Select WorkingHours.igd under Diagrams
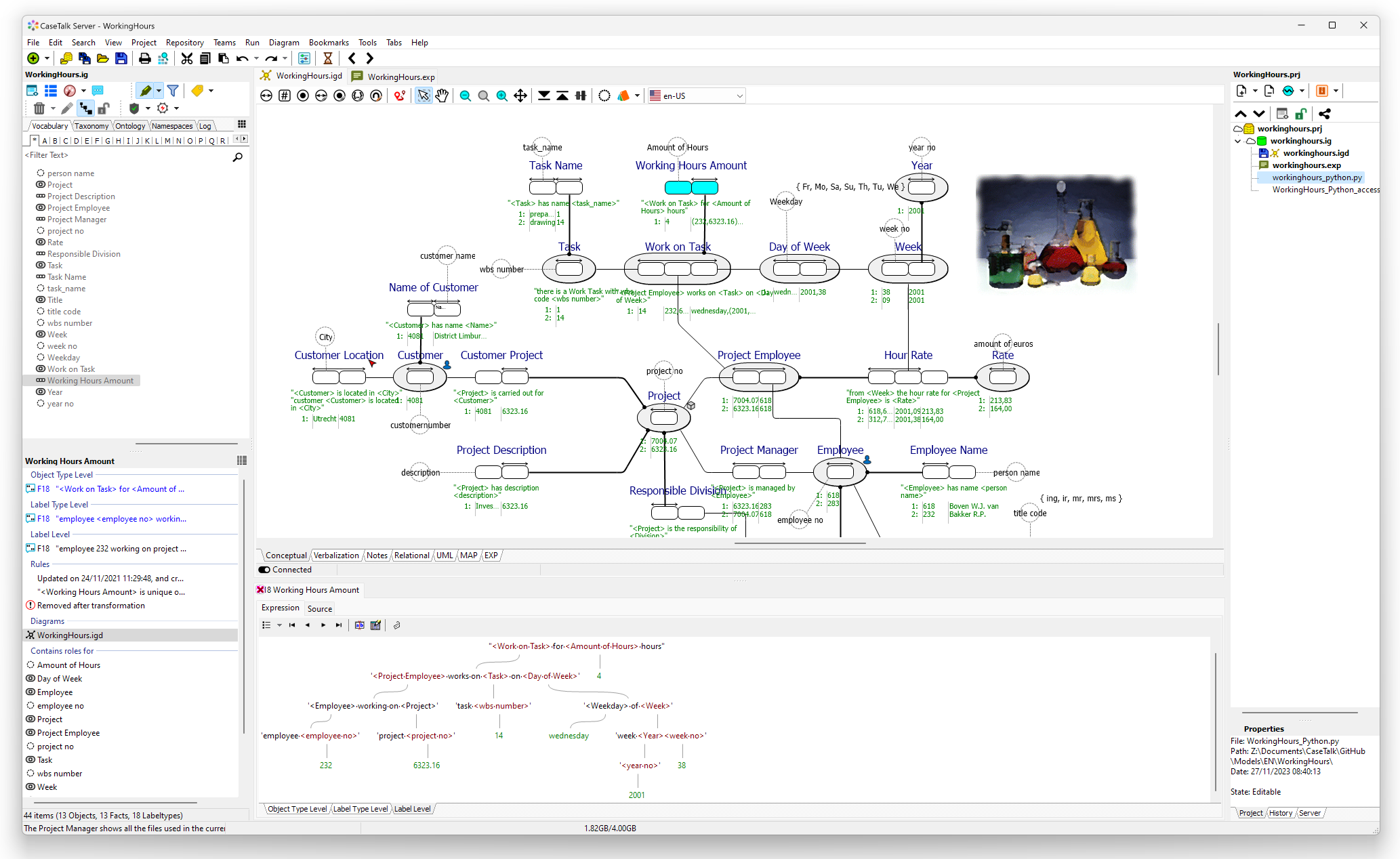Viewport: 1400px width, 859px height. (x=131, y=635)
